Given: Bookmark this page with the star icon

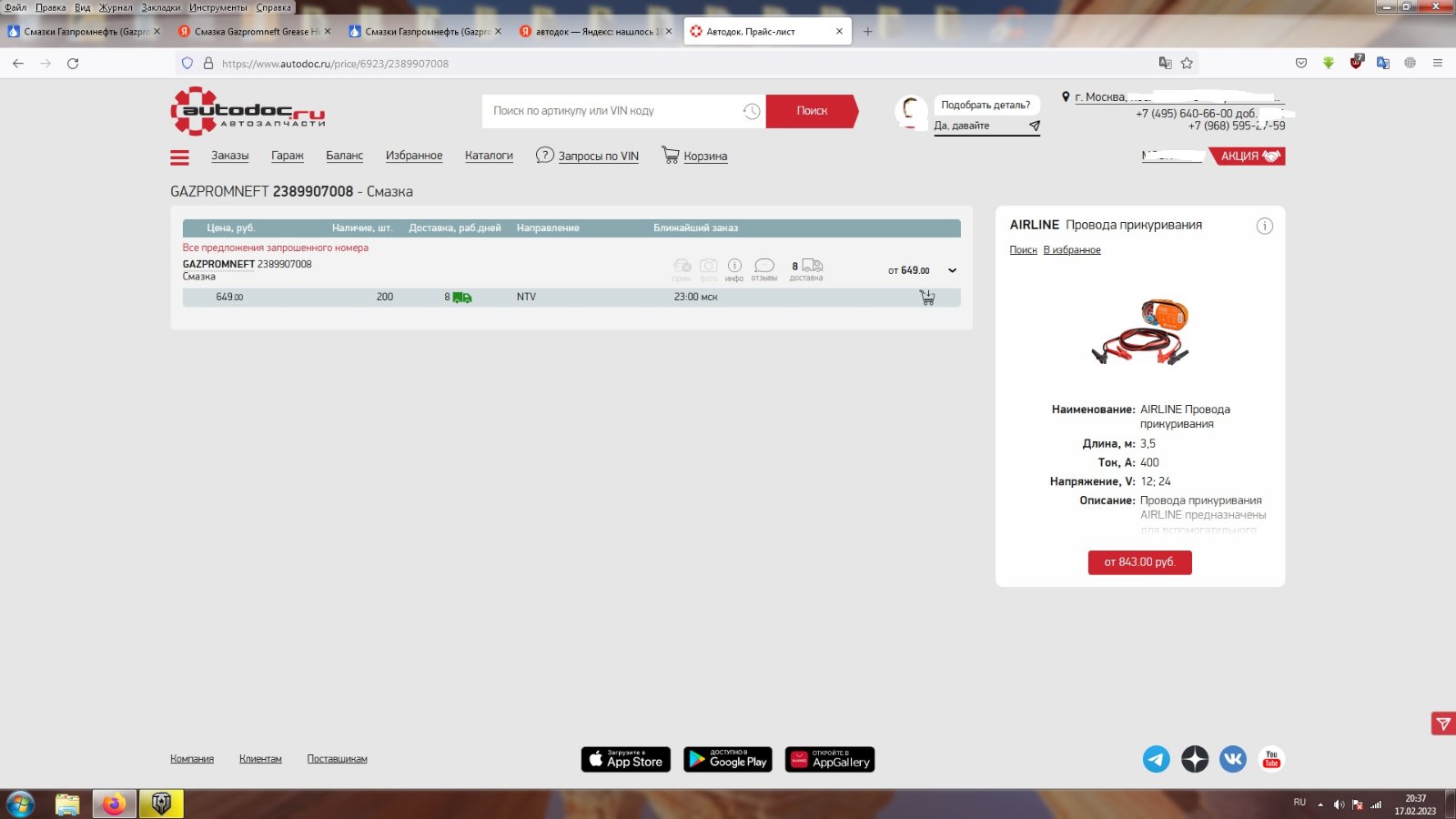Looking at the screenshot, I should tap(1187, 63).
